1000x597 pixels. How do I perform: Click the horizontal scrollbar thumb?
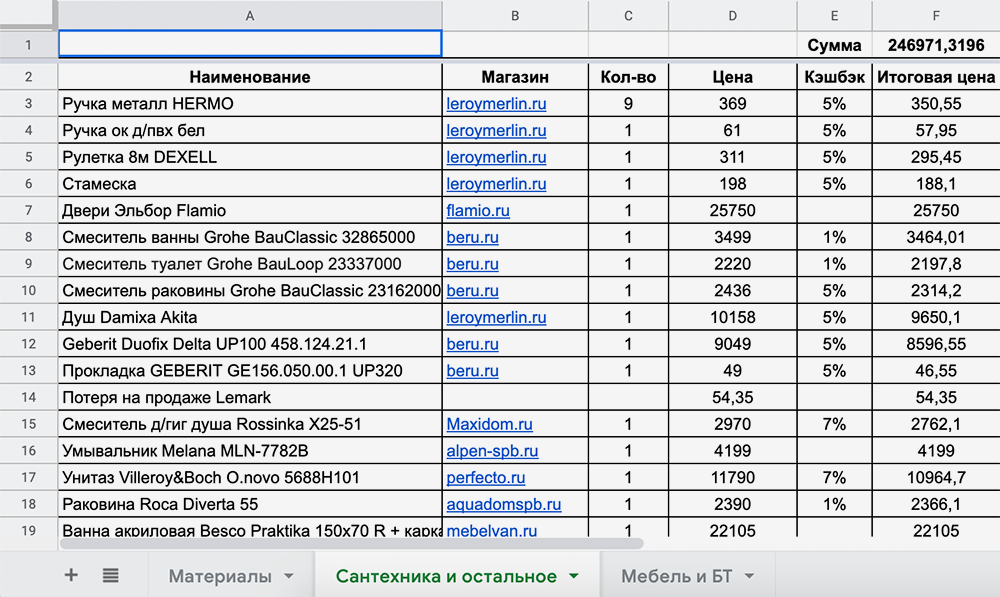[351, 543]
